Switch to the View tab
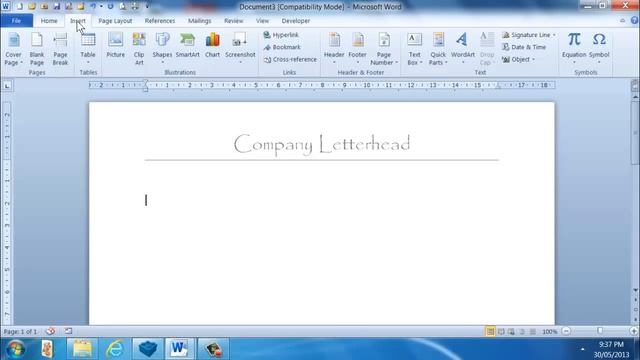Screen dimensions: 640x360 coord(262,21)
